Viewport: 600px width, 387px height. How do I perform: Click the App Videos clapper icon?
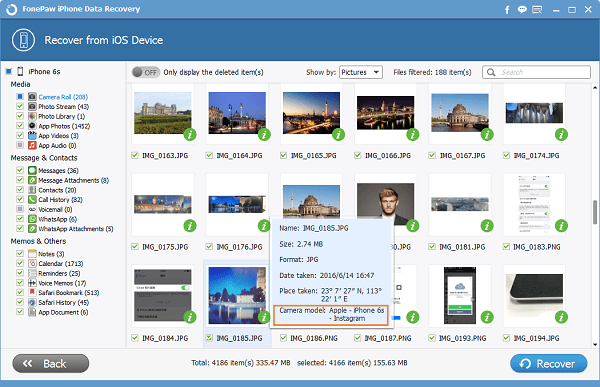click(32, 136)
